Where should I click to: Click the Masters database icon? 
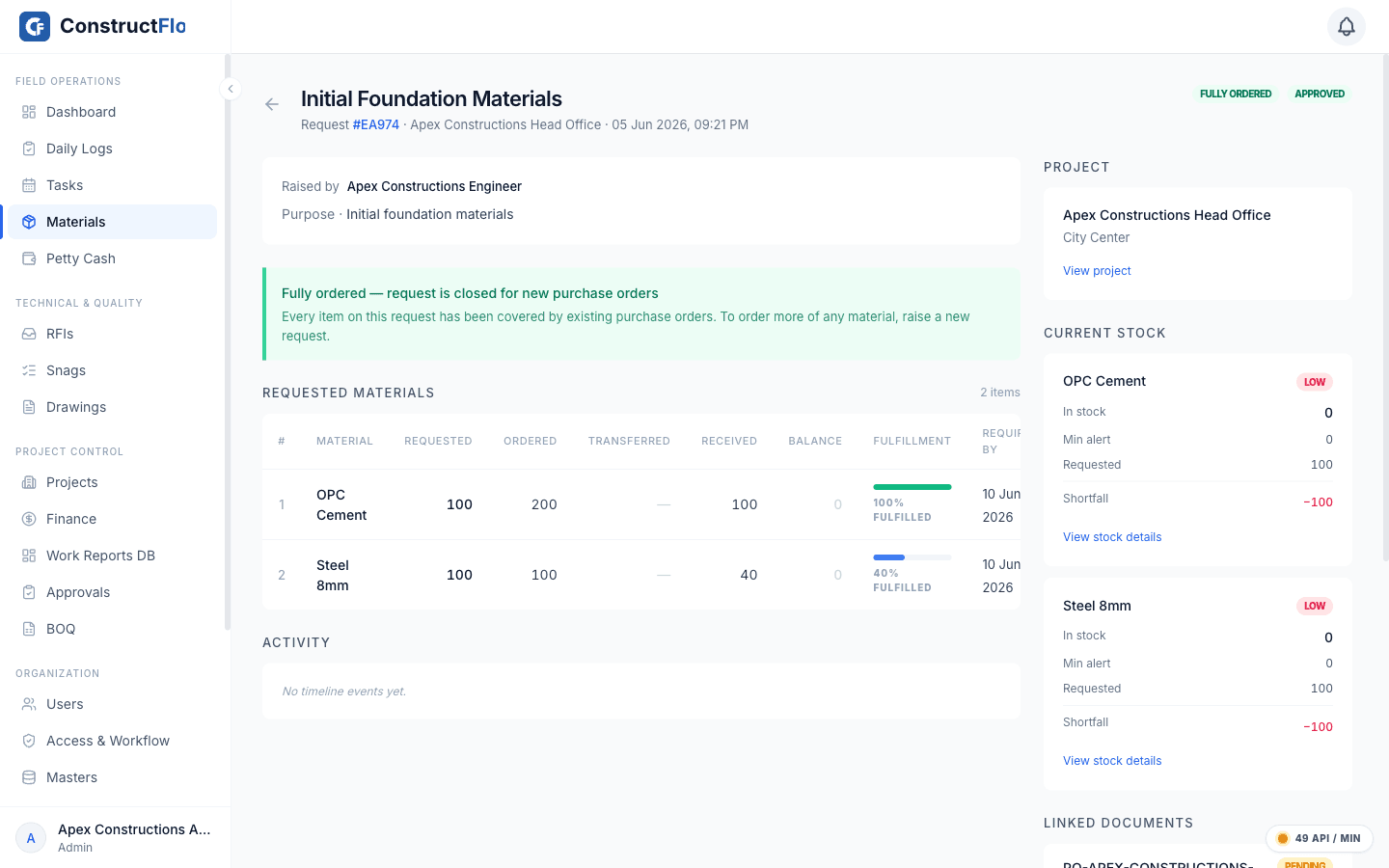[x=29, y=777]
